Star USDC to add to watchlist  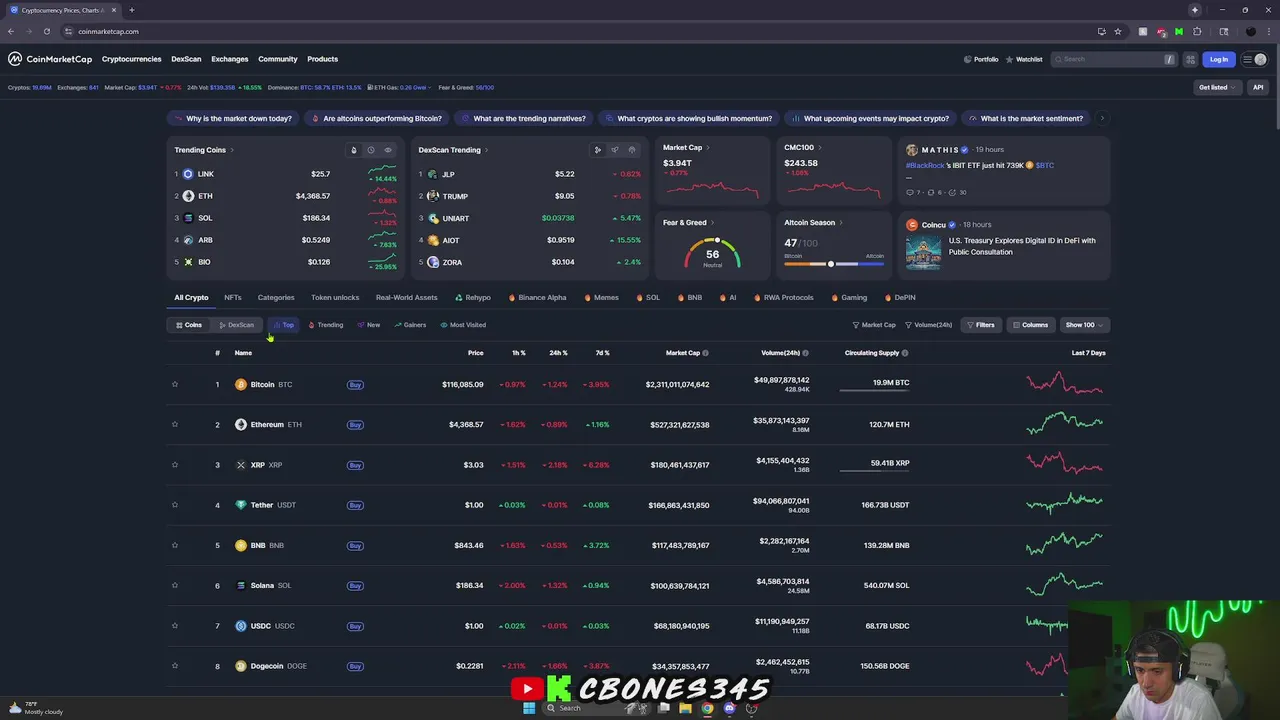click(x=175, y=626)
